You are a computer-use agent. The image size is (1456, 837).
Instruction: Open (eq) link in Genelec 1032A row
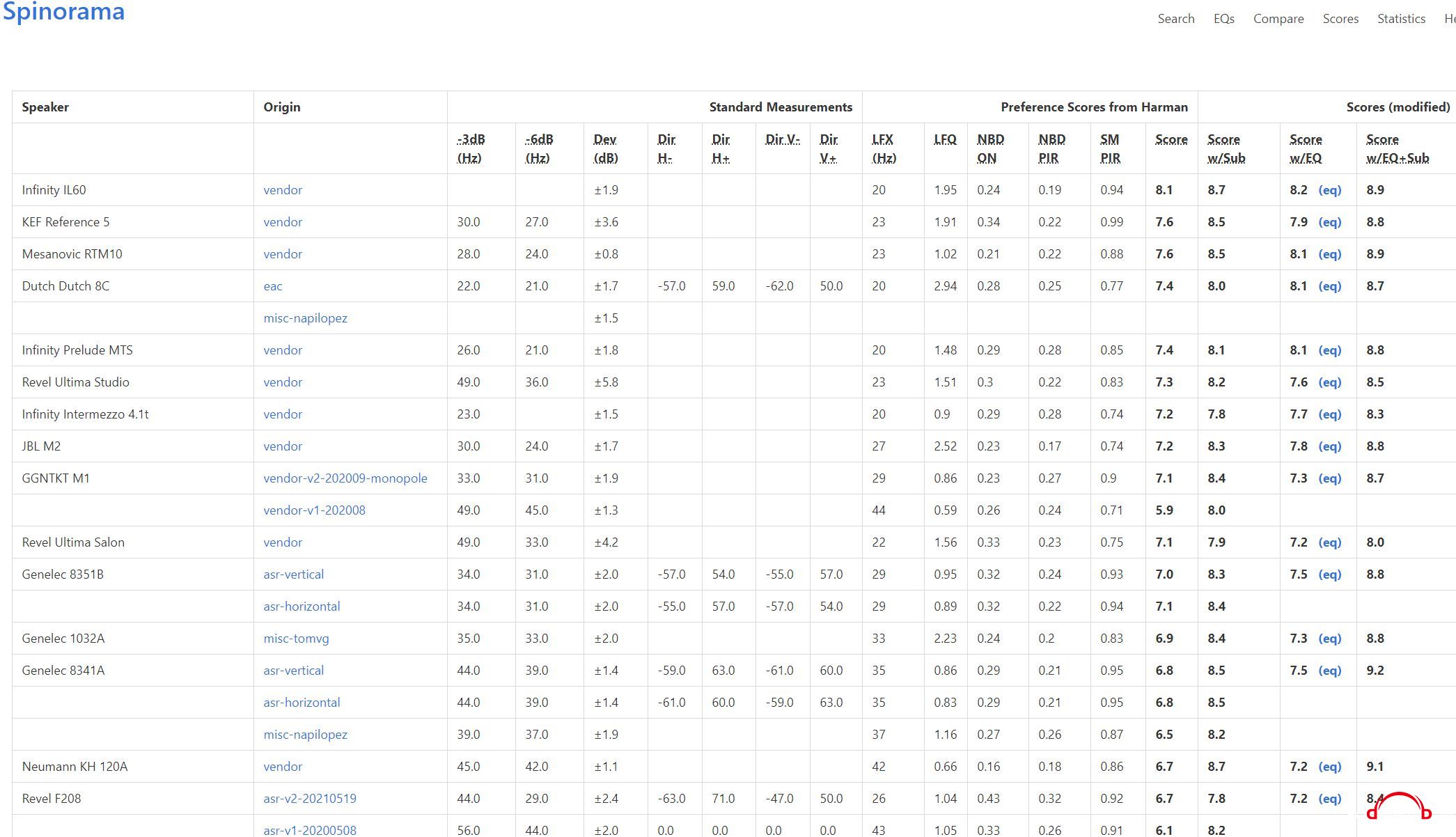click(1329, 639)
